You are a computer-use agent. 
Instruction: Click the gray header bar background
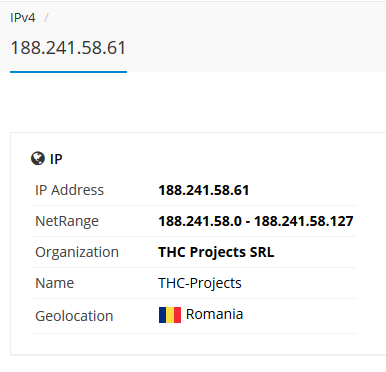coord(257,37)
